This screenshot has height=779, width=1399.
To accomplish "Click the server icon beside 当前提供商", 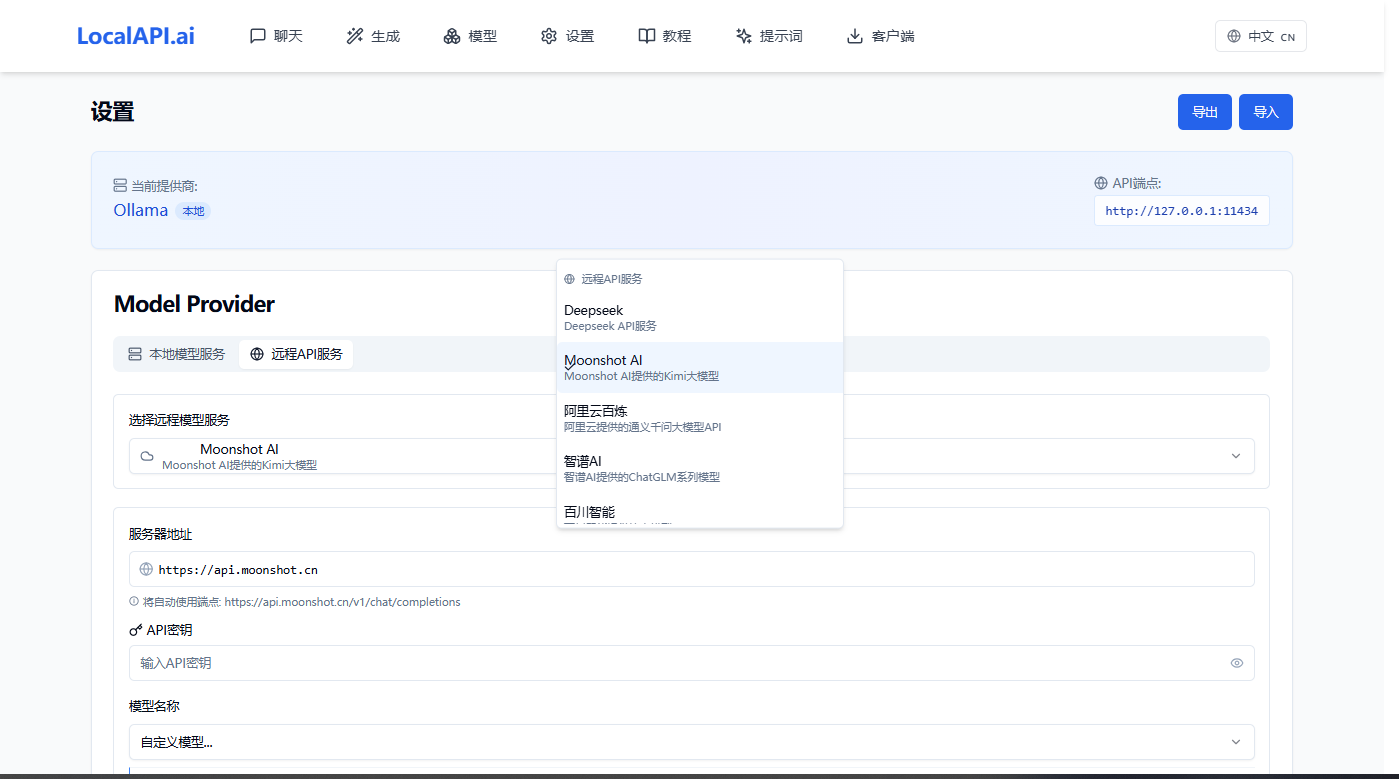I will (120, 186).
